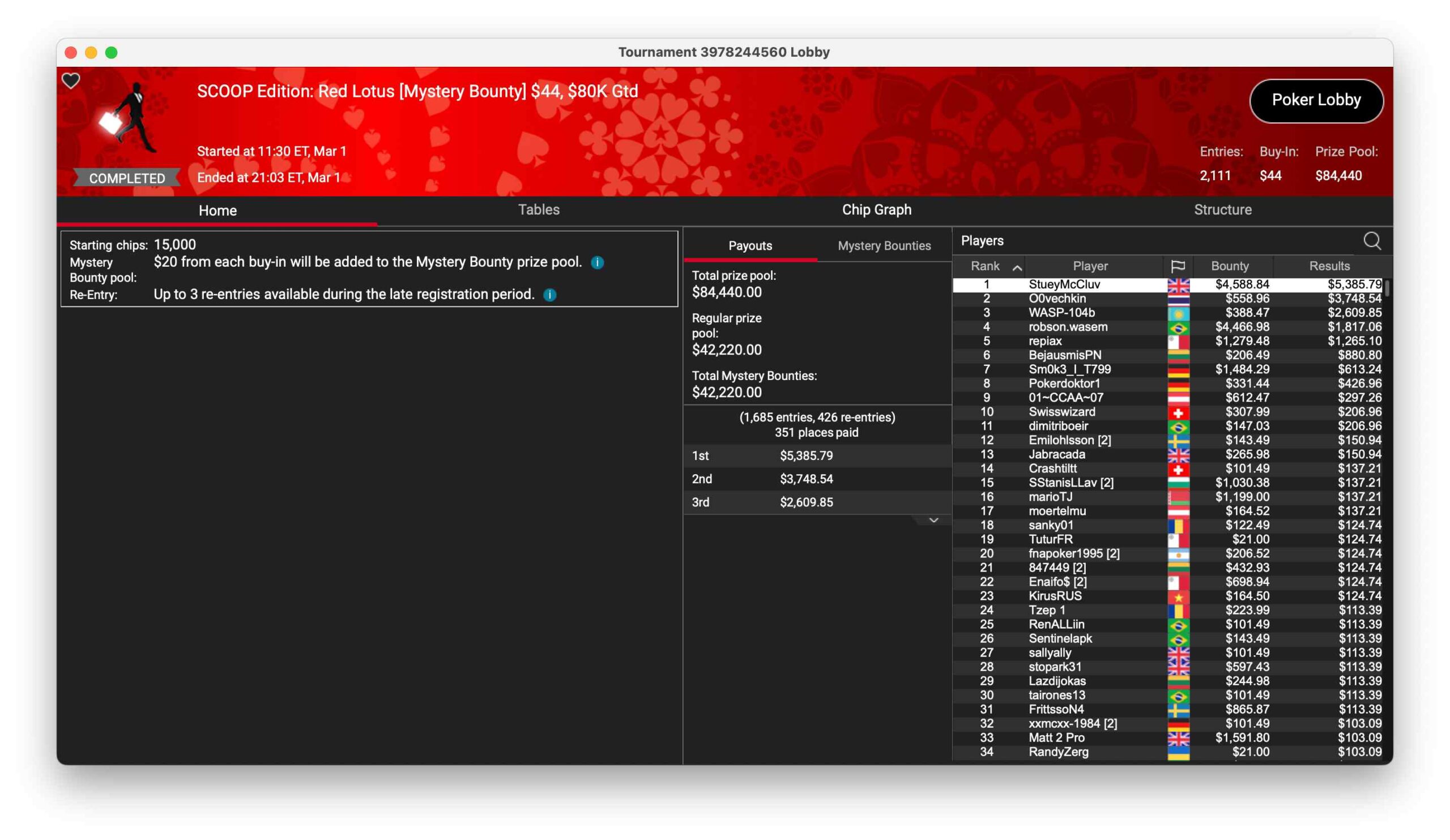Image resolution: width=1450 pixels, height=840 pixels.
Task: Click the player search magnifier icon
Action: (x=1372, y=241)
